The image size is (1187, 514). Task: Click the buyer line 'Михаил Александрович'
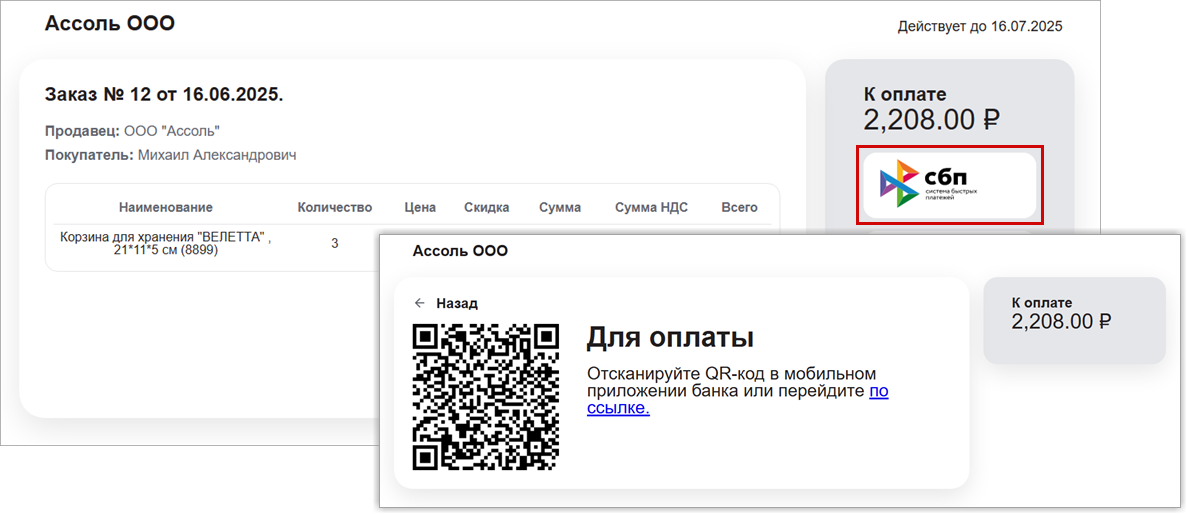pyautogui.click(x=217, y=155)
